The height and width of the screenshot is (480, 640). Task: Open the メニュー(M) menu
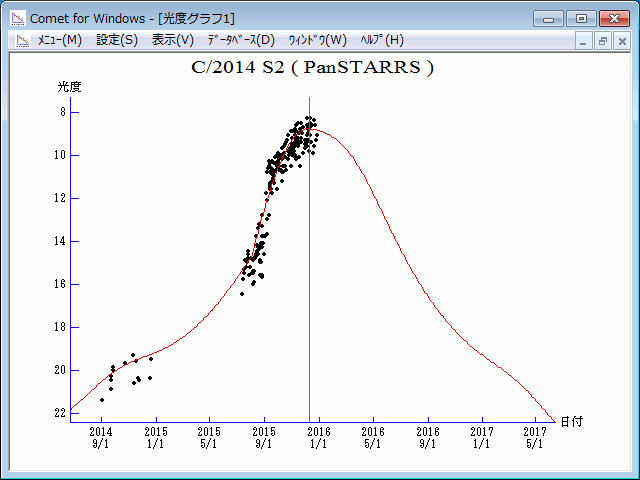pos(60,40)
